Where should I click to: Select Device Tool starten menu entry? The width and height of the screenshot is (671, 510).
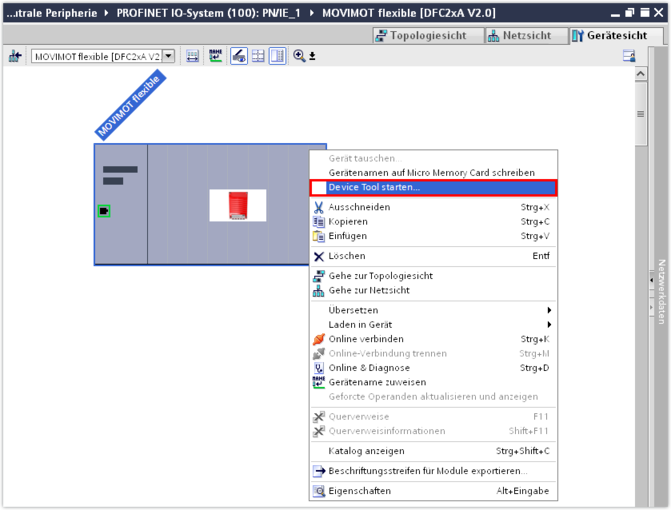click(x=433, y=187)
